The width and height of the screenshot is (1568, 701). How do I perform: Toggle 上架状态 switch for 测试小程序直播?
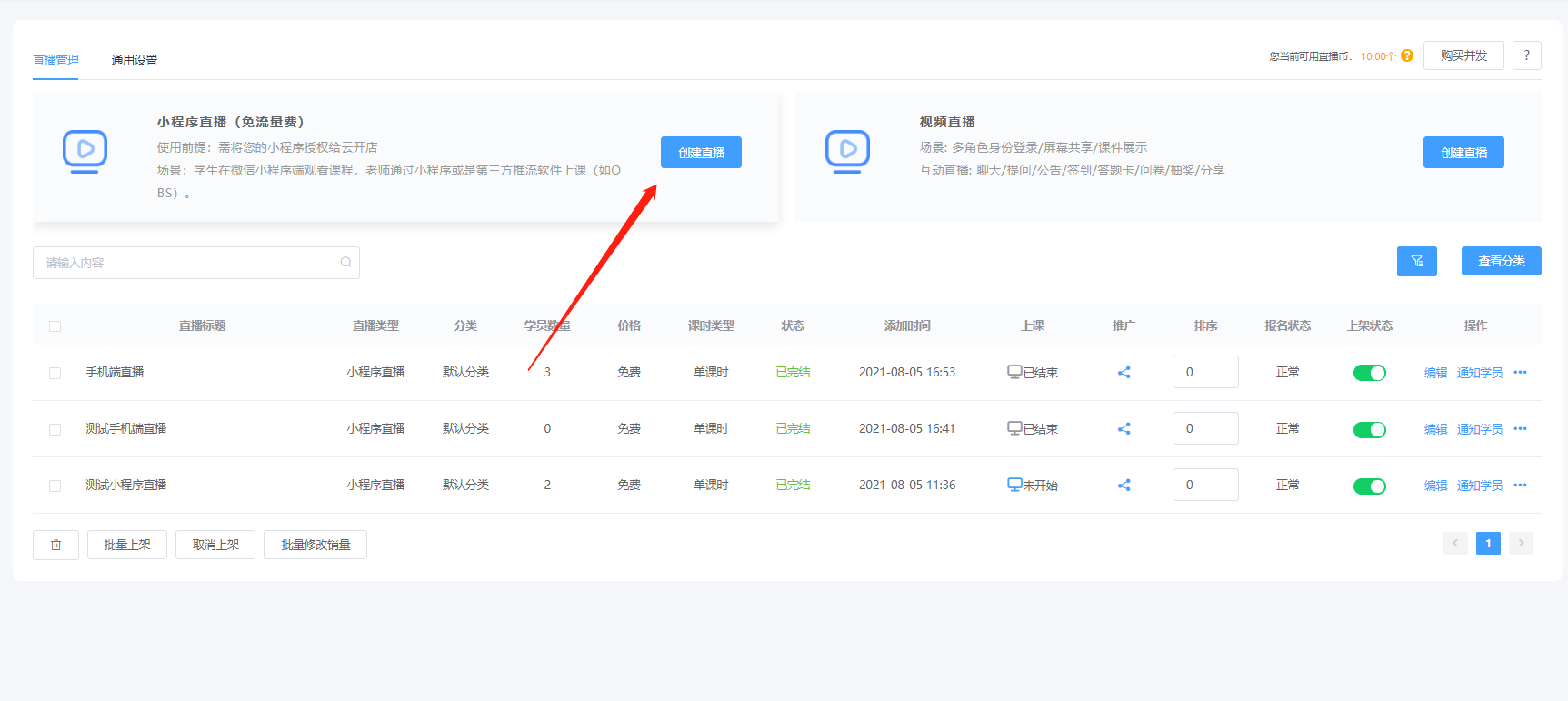coord(1370,486)
